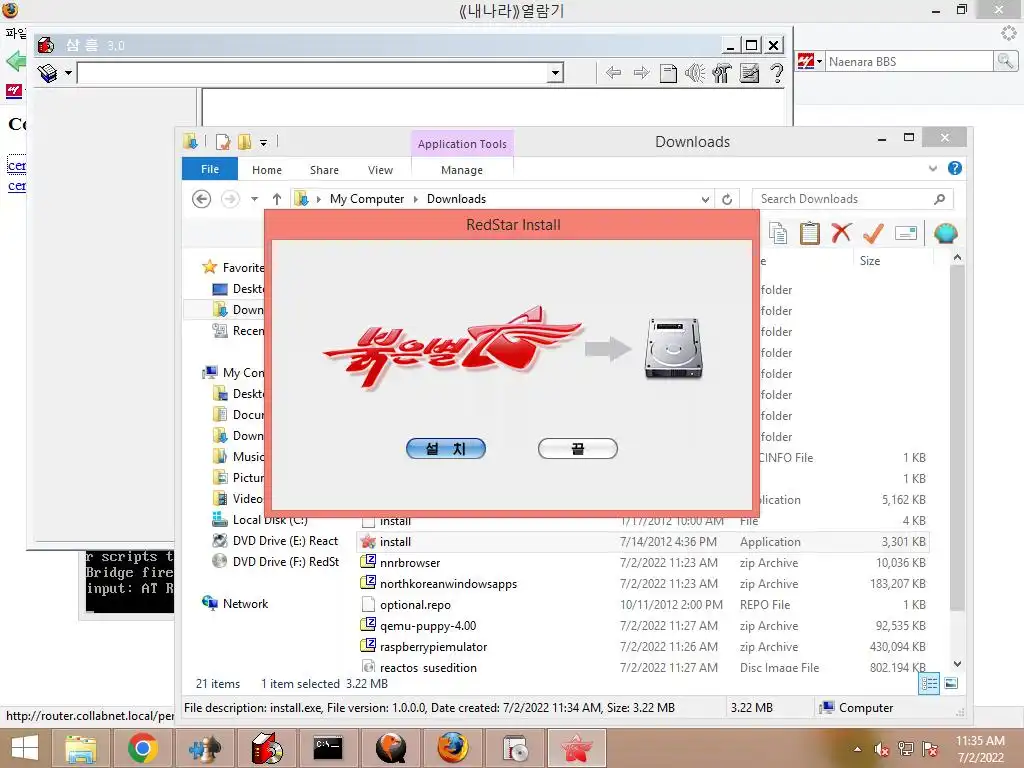Open the Windows Start button

tap(25, 748)
